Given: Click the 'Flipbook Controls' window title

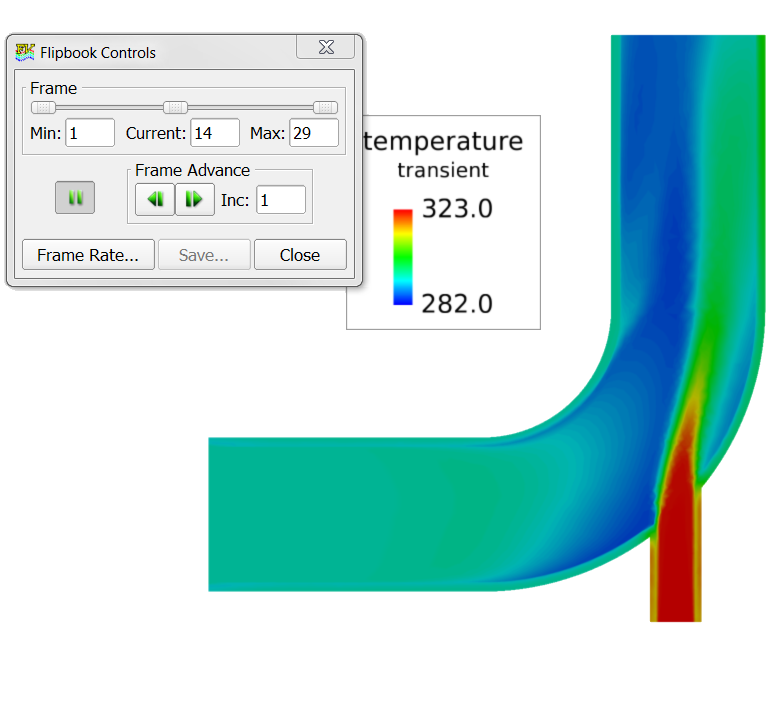Looking at the screenshot, I should (x=98, y=52).
